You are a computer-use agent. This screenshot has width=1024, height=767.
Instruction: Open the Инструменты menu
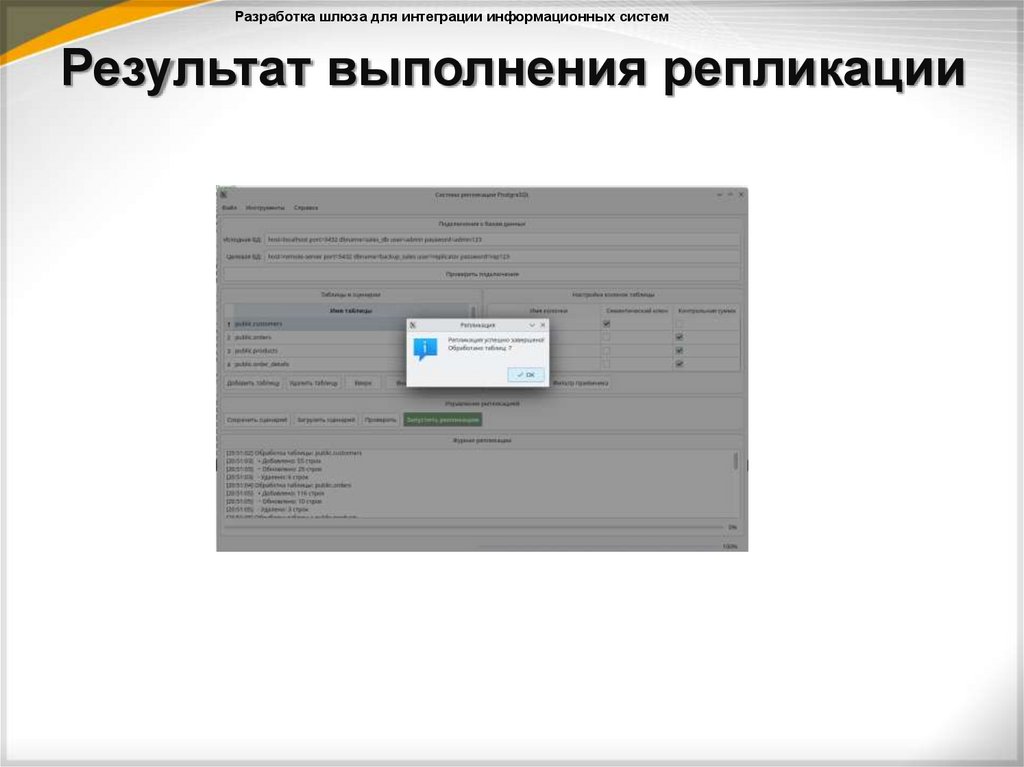coord(265,208)
